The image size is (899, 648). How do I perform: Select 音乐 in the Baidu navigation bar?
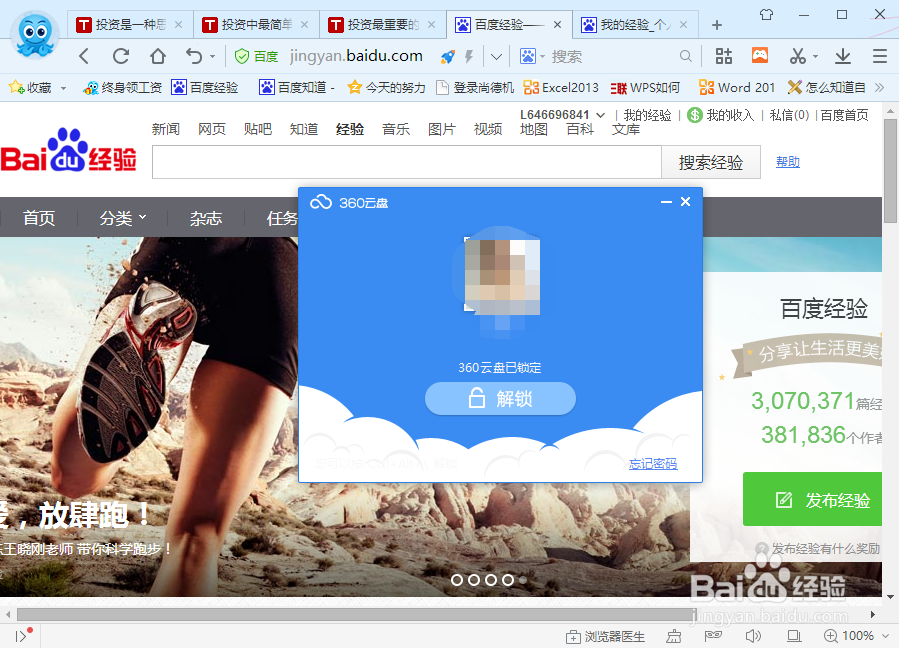click(395, 129)
